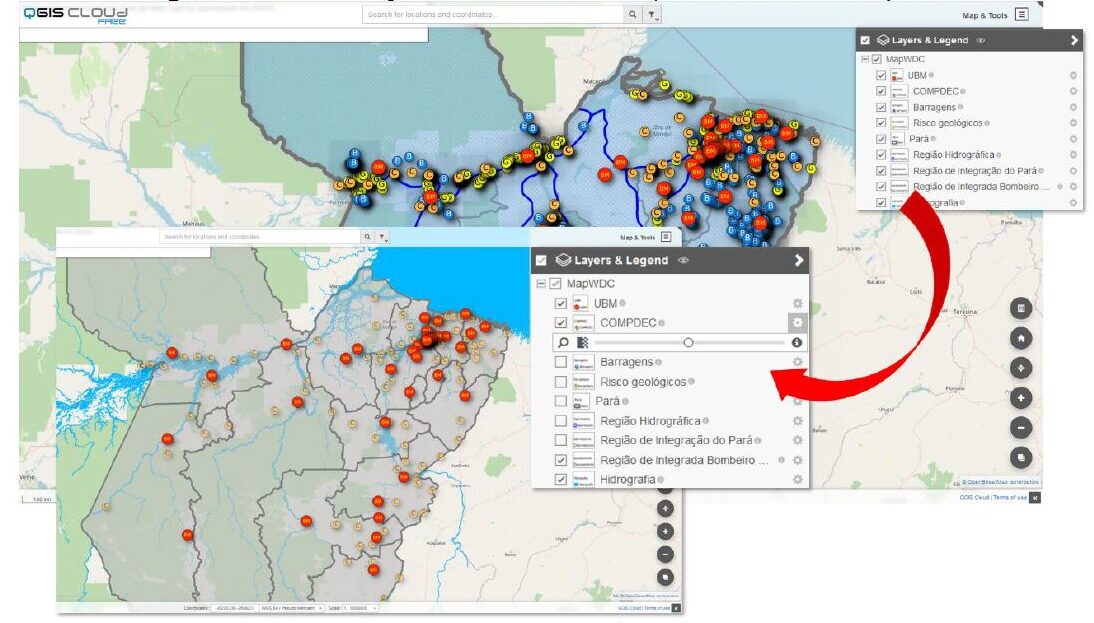Open Hidrografia settings gear in enlarged panel
The height and width of the screenshot is (623, 1094).
pyautogui.click(x=797, y=479)
